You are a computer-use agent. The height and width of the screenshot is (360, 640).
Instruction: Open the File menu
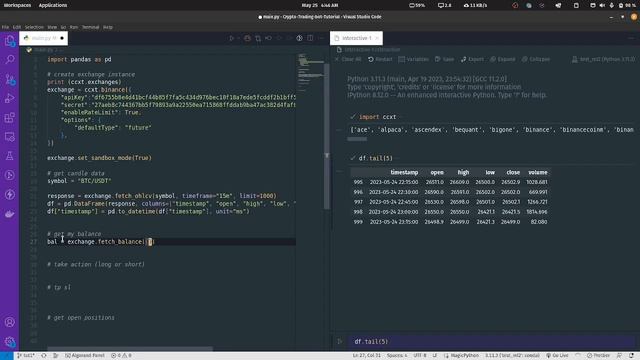pos(5,27)
